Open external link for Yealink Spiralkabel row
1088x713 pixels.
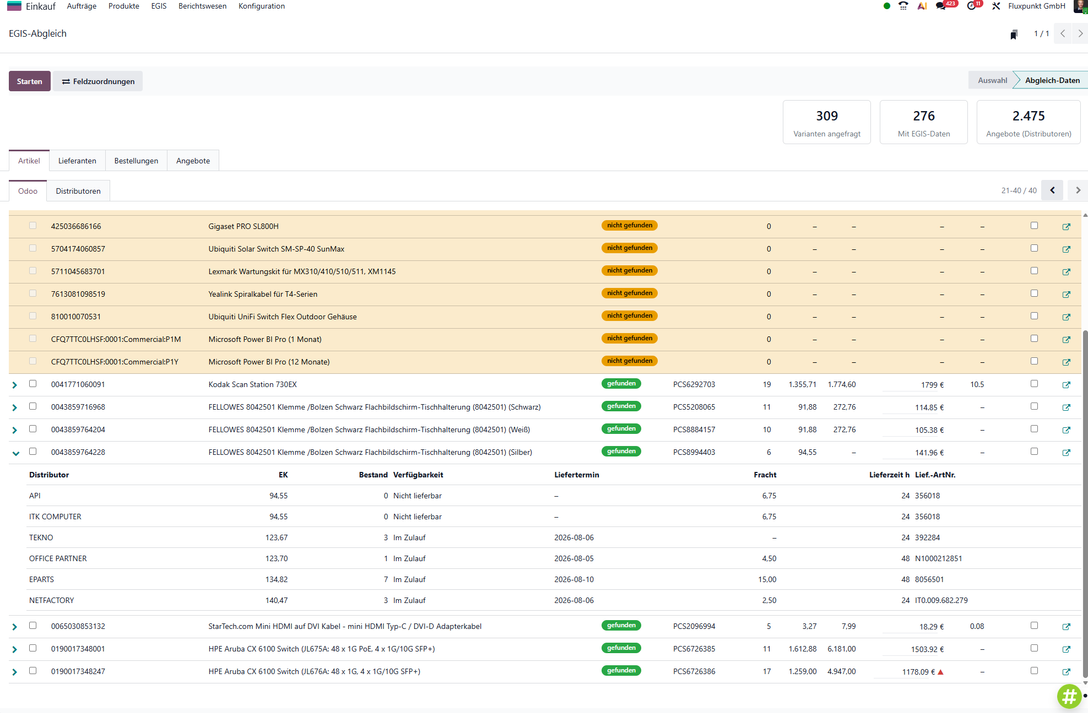(1066, 294)
